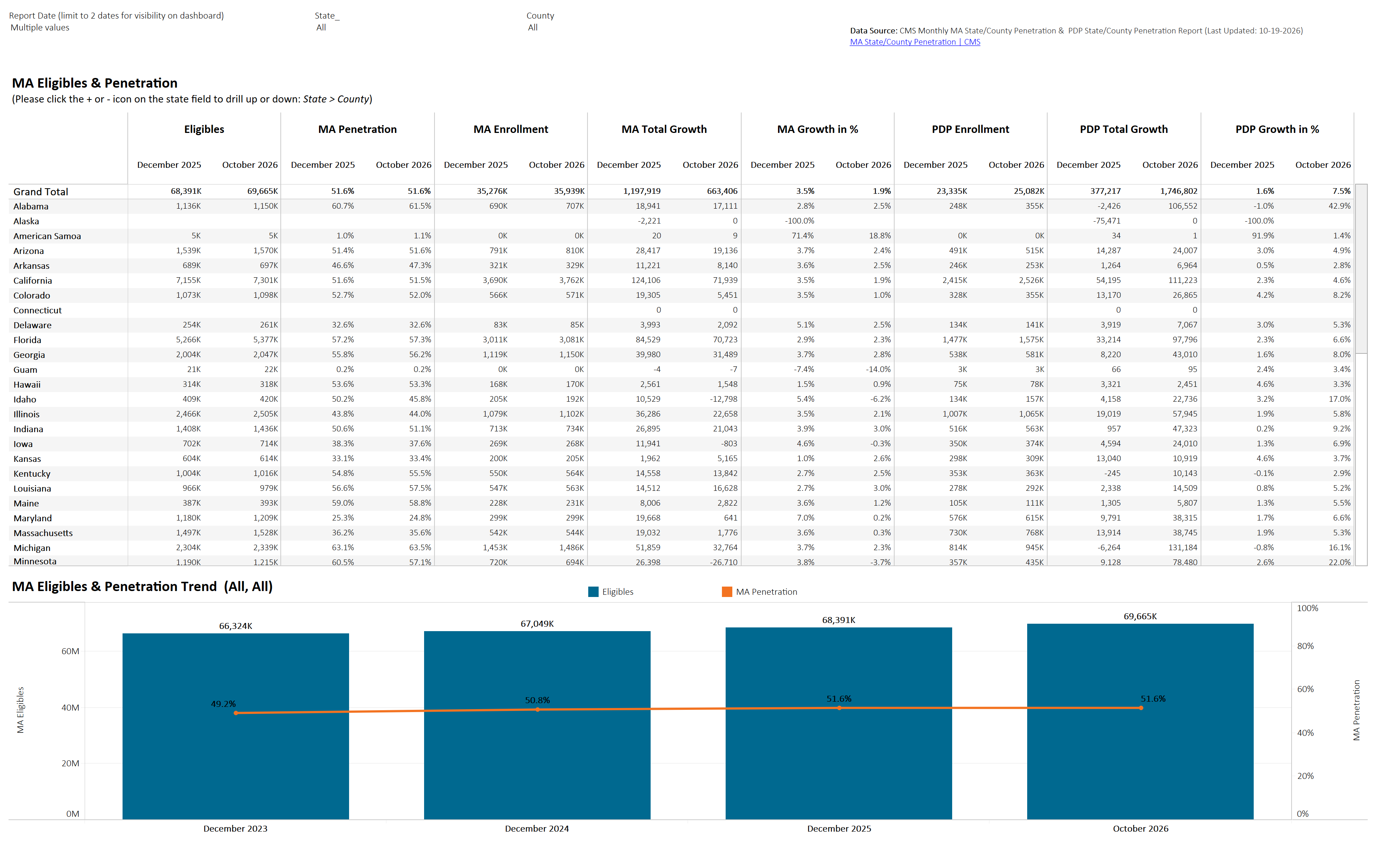Click the Florida state row label
The height and width of the screenshot is (868, 1377).
pyautogui.click(x=27, y=340)
